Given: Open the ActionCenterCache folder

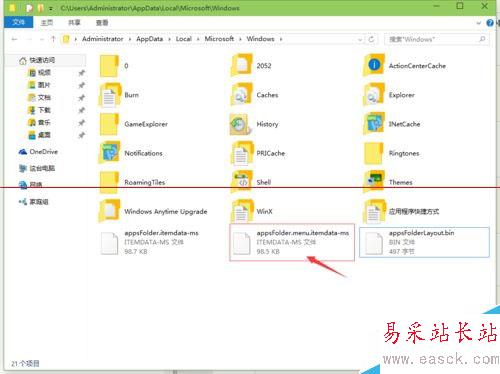Looking at the screenshot, I should coord(404,66).
